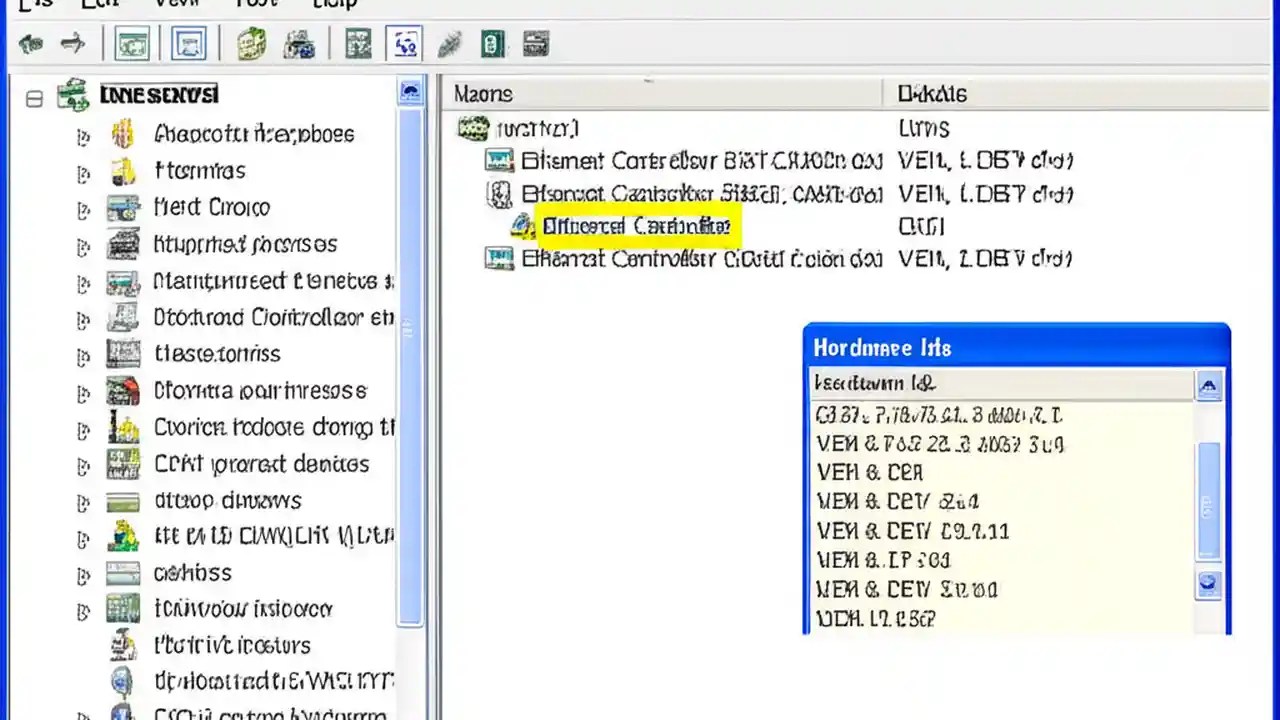Click the Update Driver toolbar icon
The height and width of the screenshot is (720, 1280).
[x=250, y=42]
